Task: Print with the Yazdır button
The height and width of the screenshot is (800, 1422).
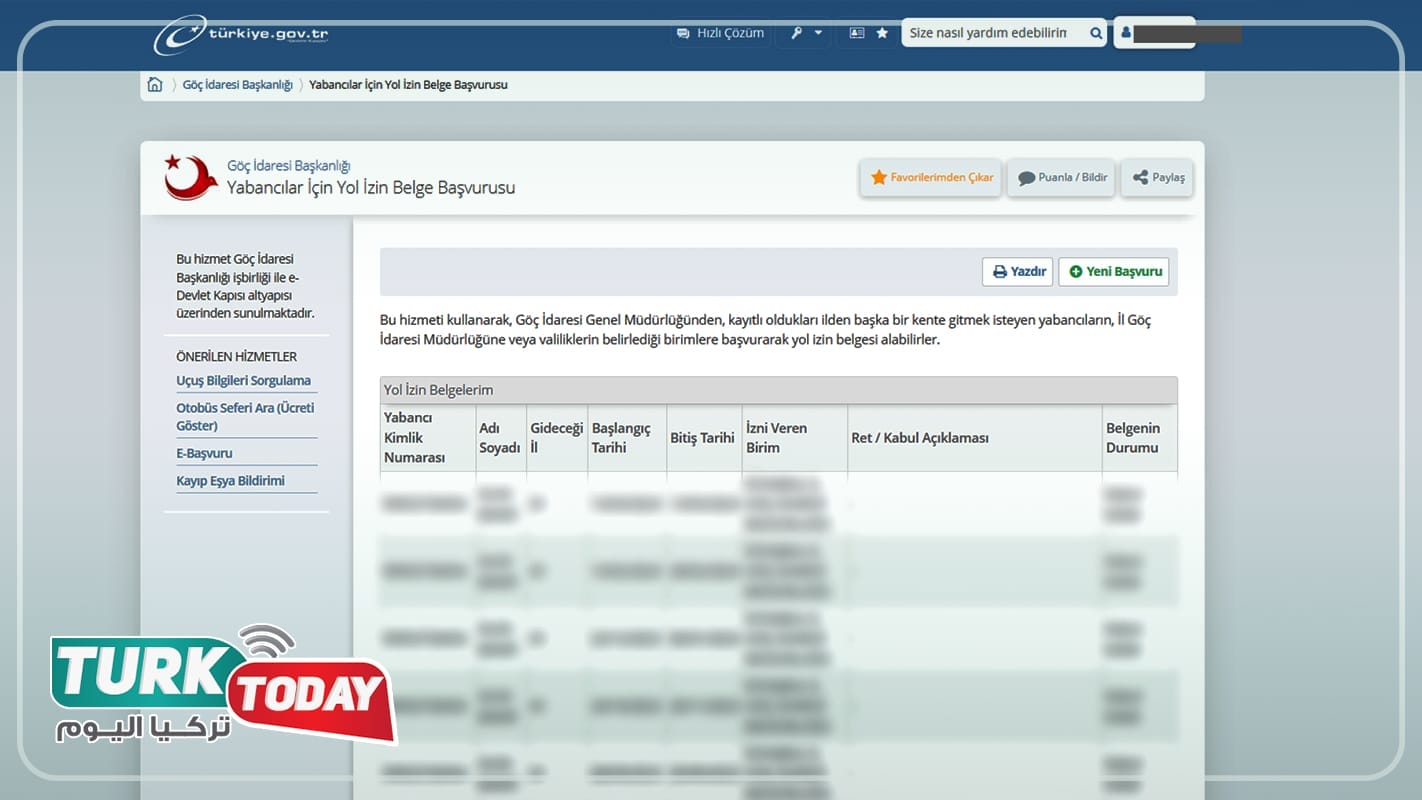Action: 1018,272
